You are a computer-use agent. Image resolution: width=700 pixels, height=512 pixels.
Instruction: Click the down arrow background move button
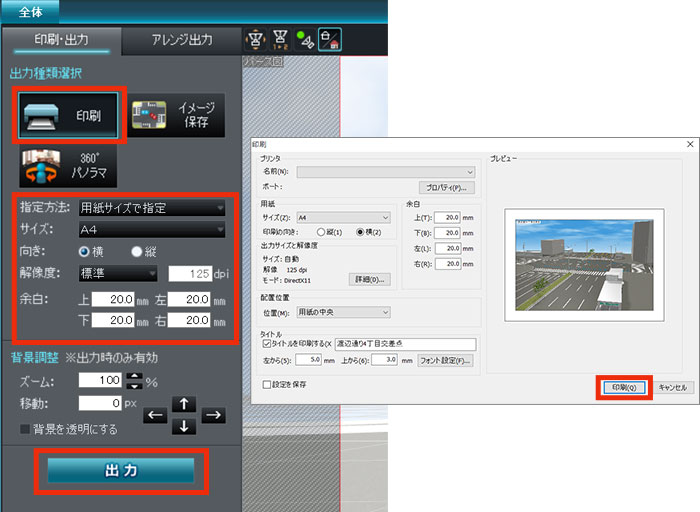[x=183, y=426]
